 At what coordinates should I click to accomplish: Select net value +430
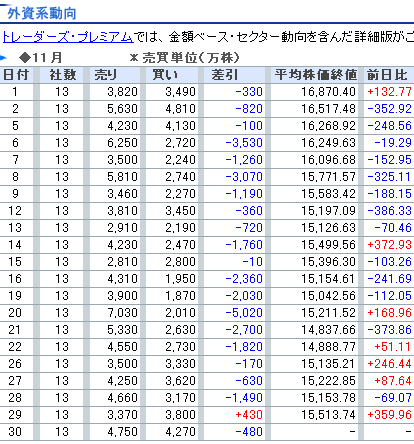click(249, 415)
